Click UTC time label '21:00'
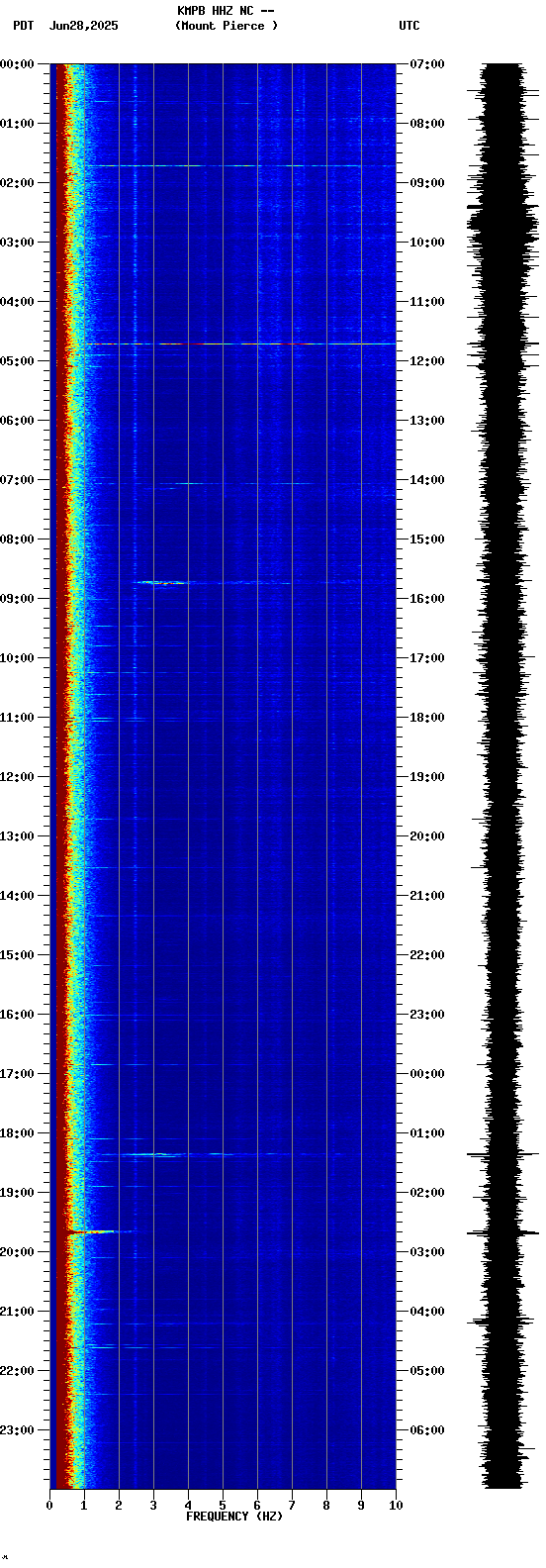The width and height of the screenshot is (546, 1568). click(427, 896)
